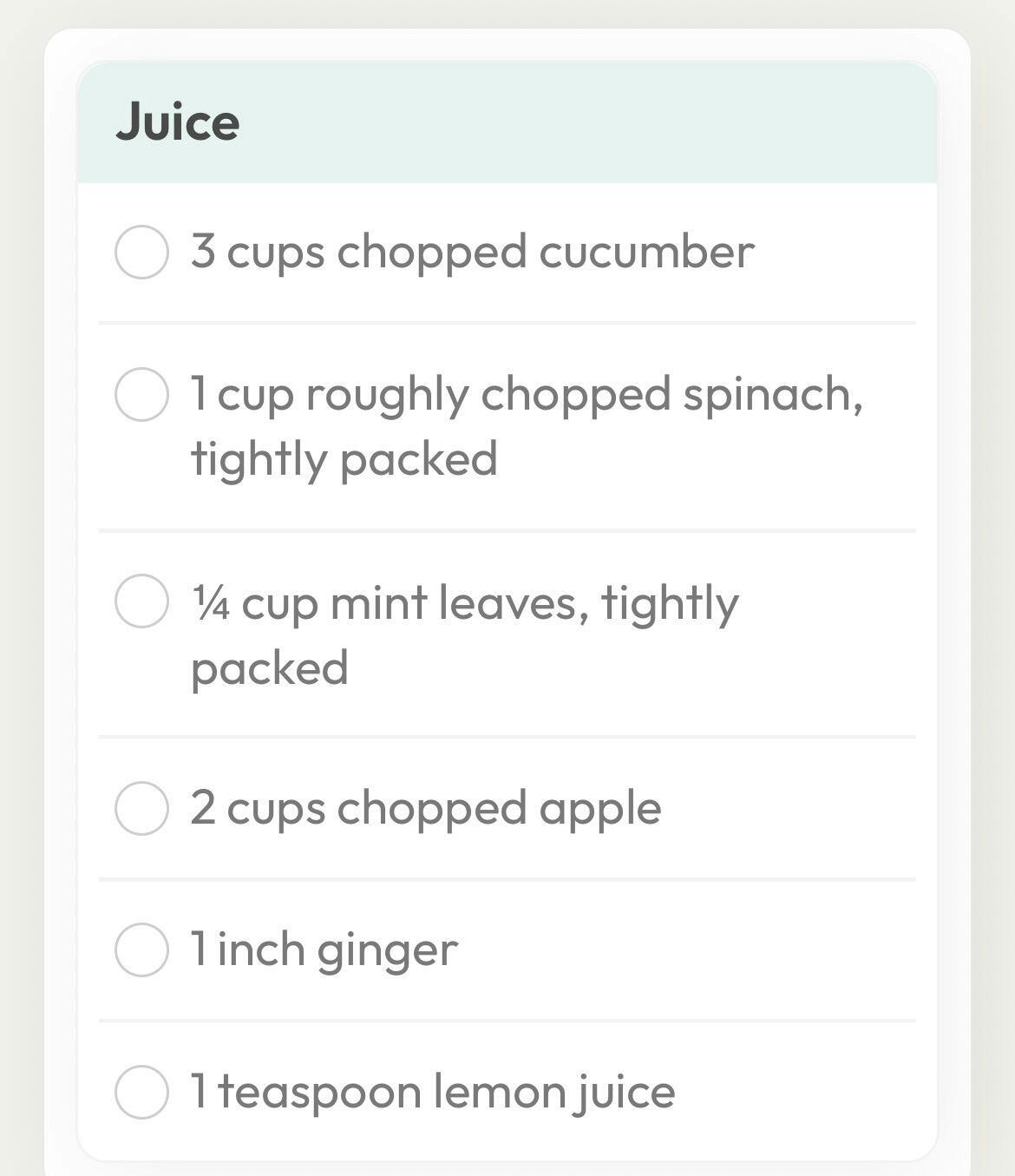Tap the '1 cup roughly chopped spinach' line
The height and width of the screenshot is (1176, 1015).
pos(526,394)
